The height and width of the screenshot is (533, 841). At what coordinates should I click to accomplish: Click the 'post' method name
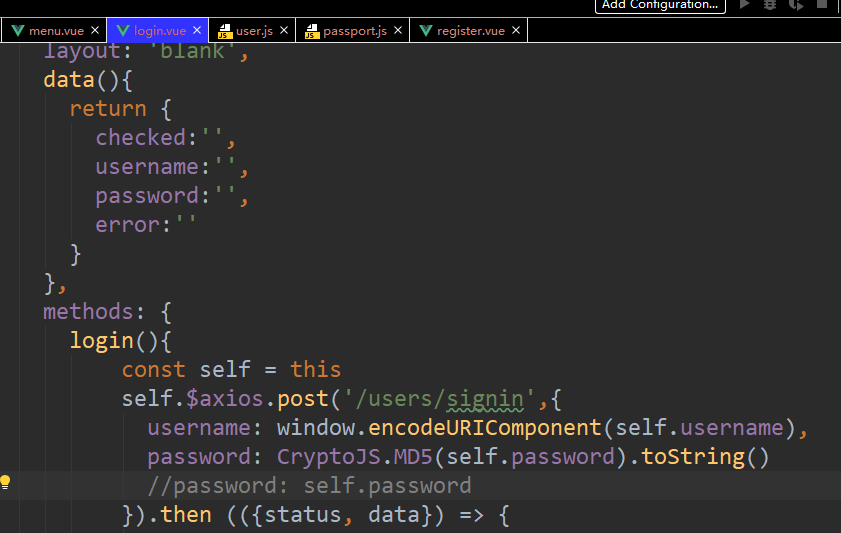pos(303,399)
